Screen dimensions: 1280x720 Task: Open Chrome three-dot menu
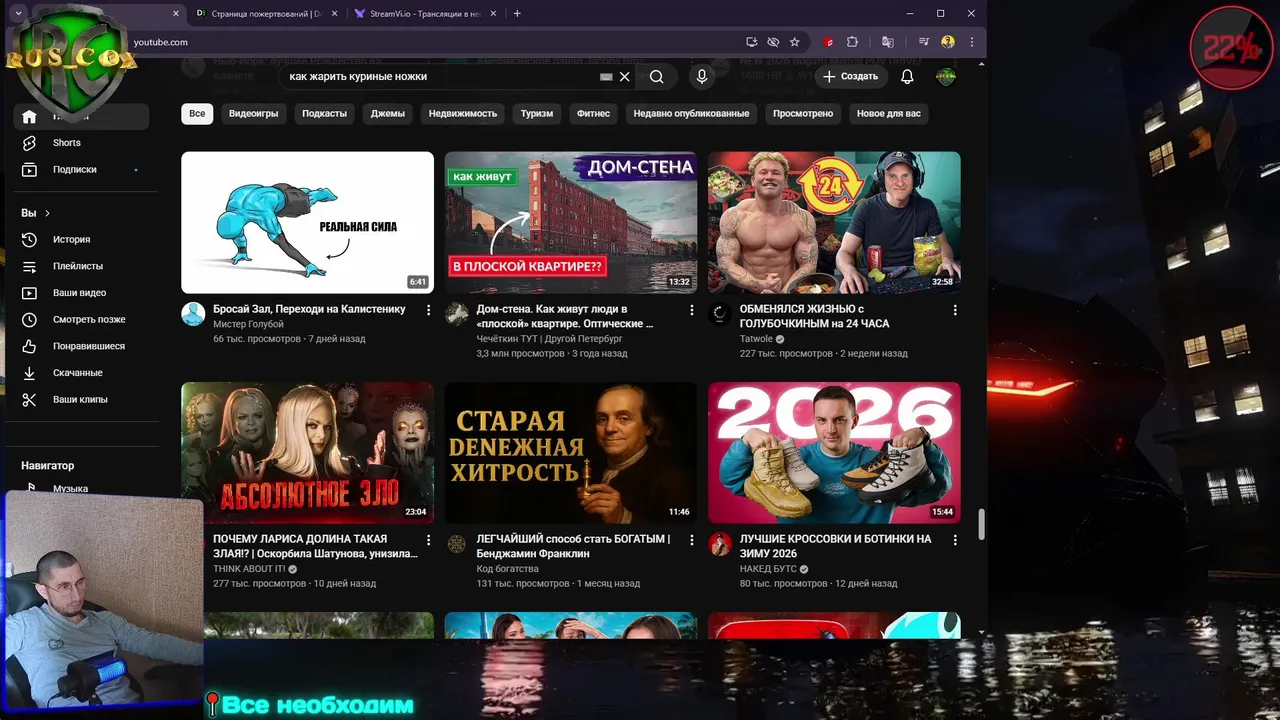click(971, 42)
